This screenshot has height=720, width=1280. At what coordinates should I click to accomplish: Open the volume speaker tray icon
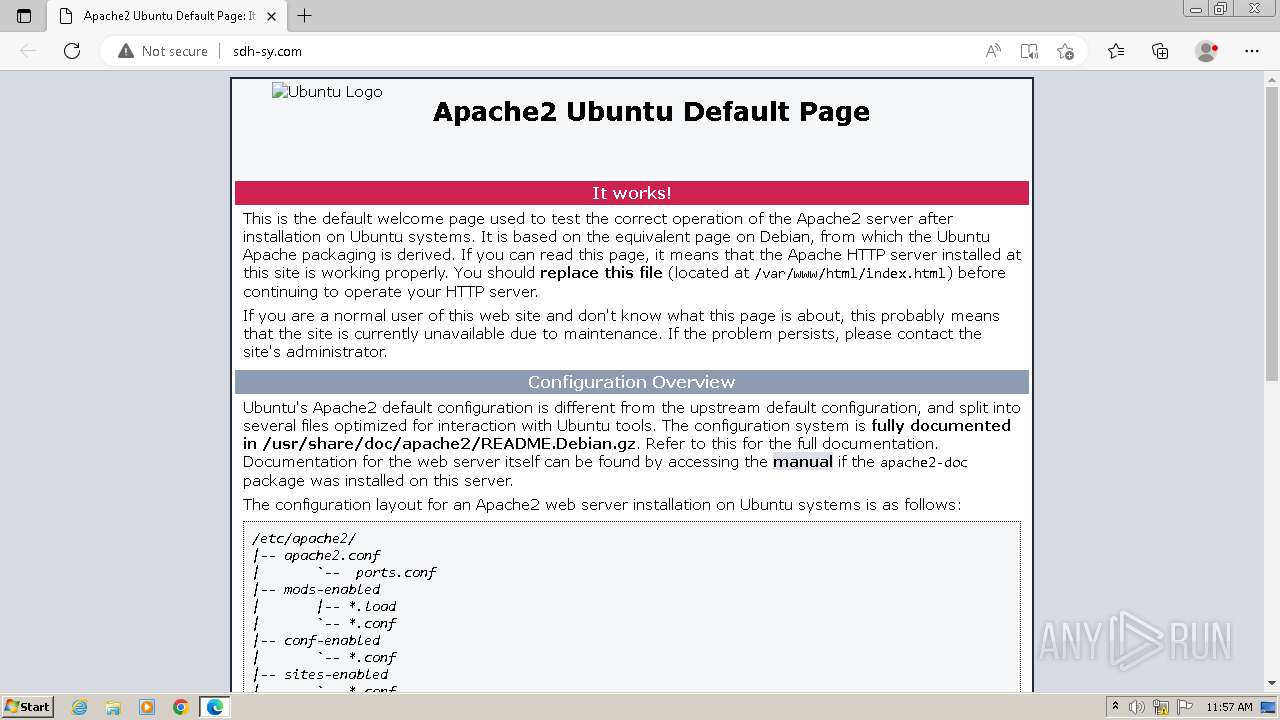[x=1137, y=707]
